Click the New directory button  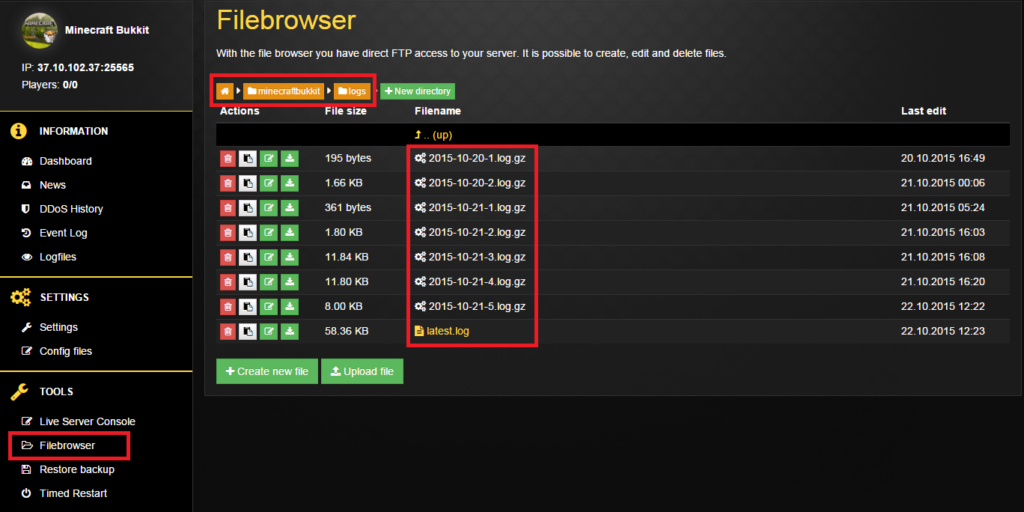417,91
